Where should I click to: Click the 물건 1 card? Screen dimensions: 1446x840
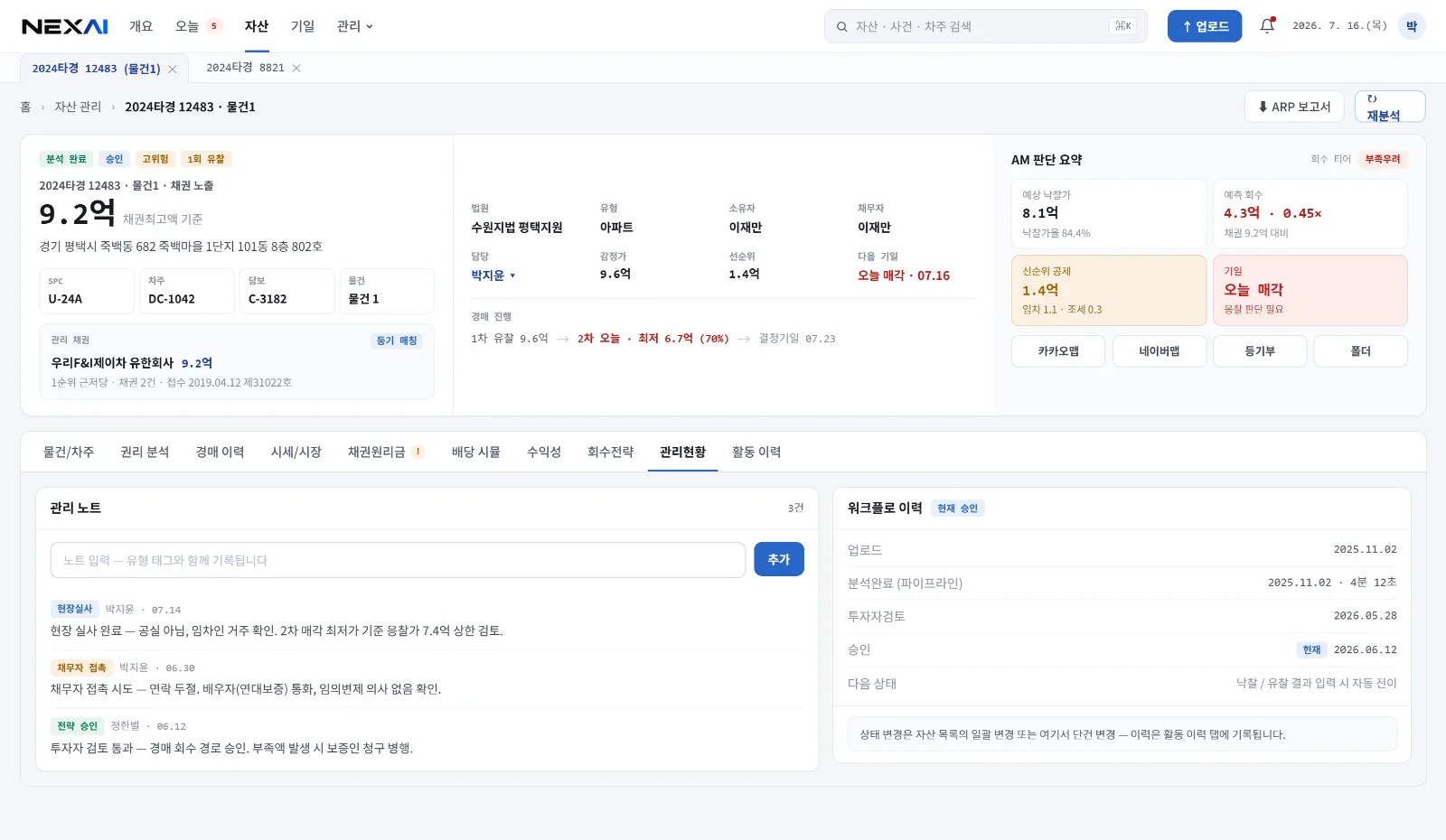(x=387, y=291)
